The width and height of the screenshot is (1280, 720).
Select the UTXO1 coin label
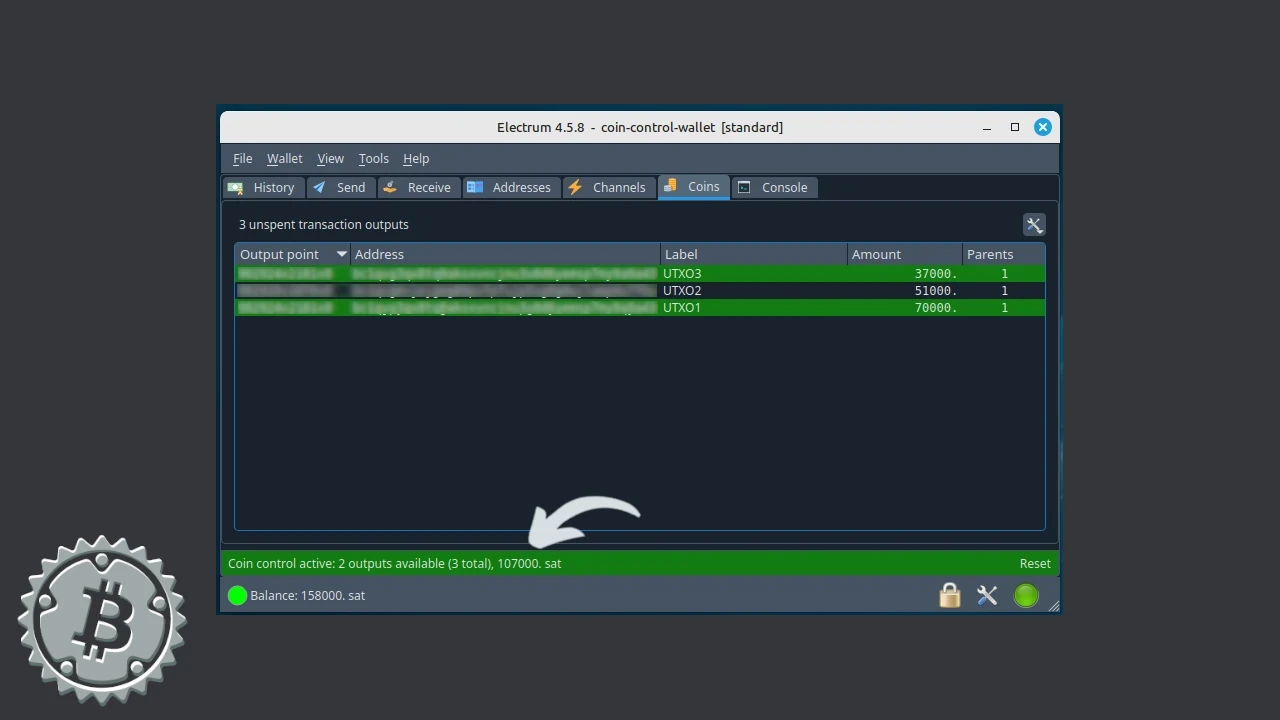[x=682, y=307]
